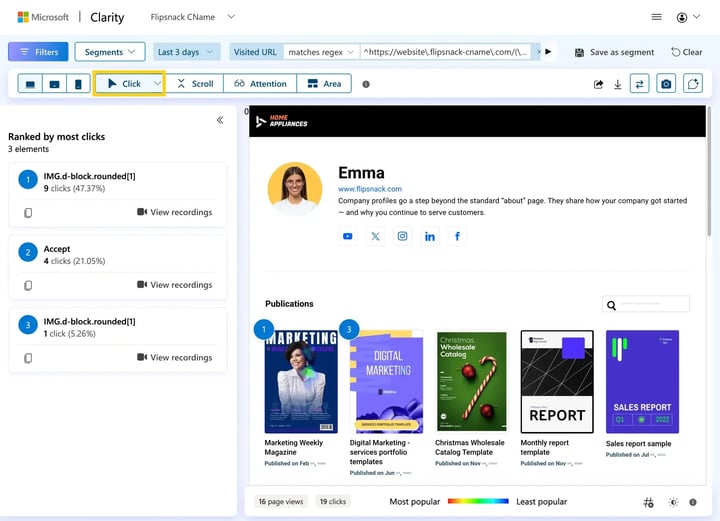Click the Instagram social icon
Image resolution: width=720 pixels, height=521 pixels.
pos(402,236)
